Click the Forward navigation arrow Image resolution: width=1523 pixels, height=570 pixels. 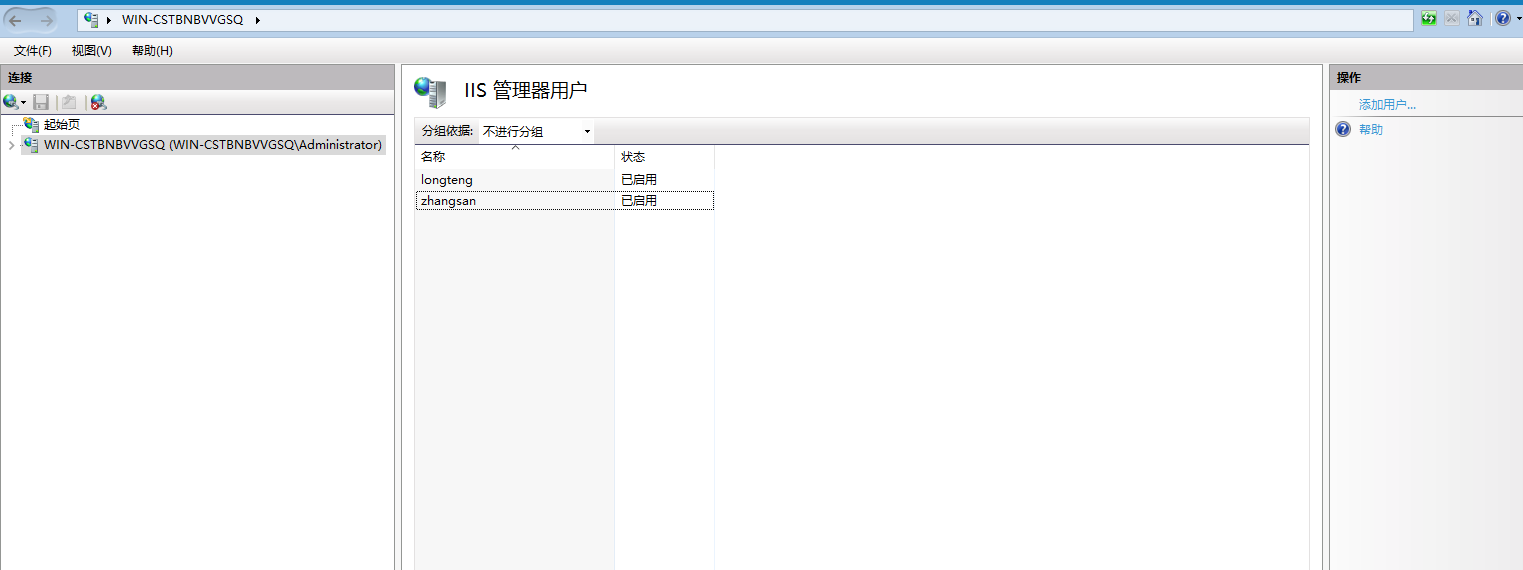click(x=46, y=20)
